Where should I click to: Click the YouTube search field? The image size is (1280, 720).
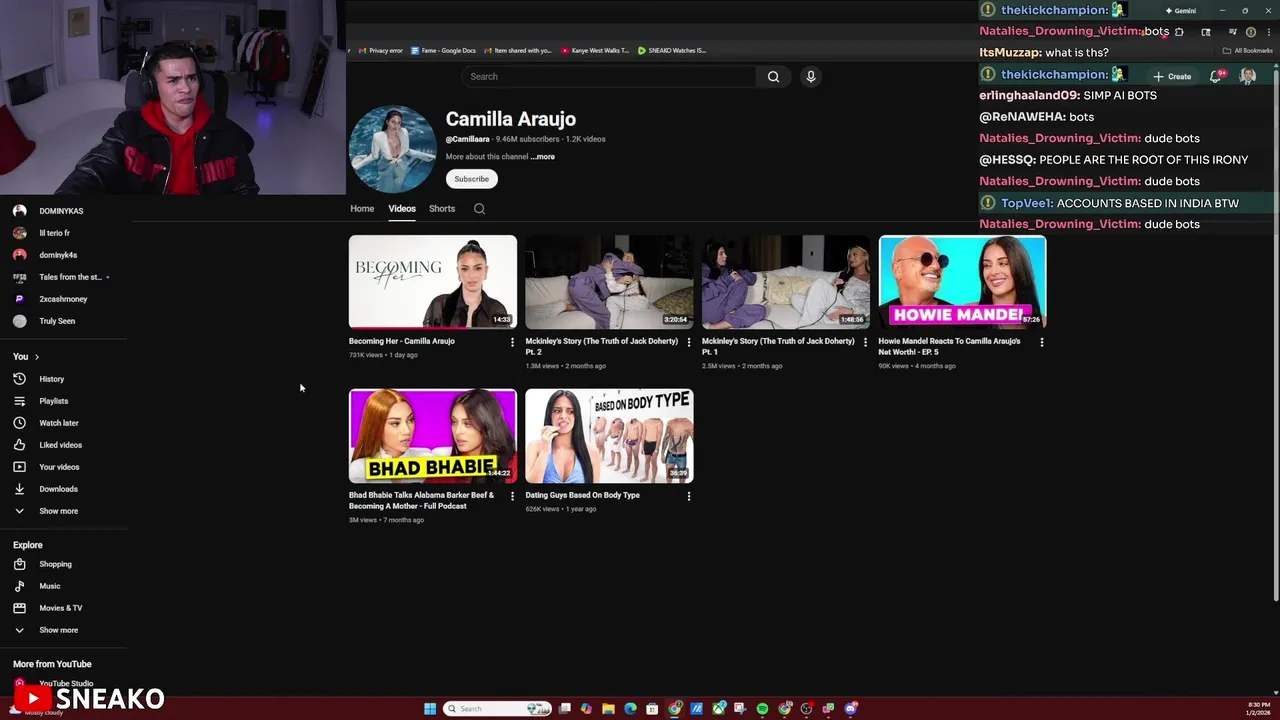610,76
